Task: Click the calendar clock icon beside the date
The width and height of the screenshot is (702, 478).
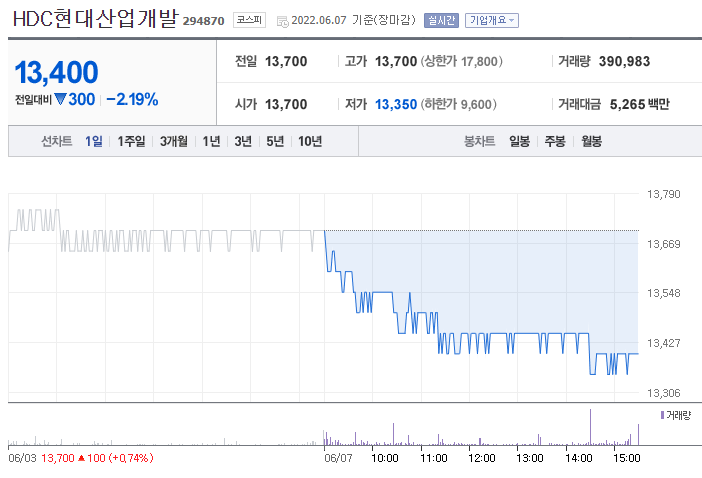Action: point(283,21)
